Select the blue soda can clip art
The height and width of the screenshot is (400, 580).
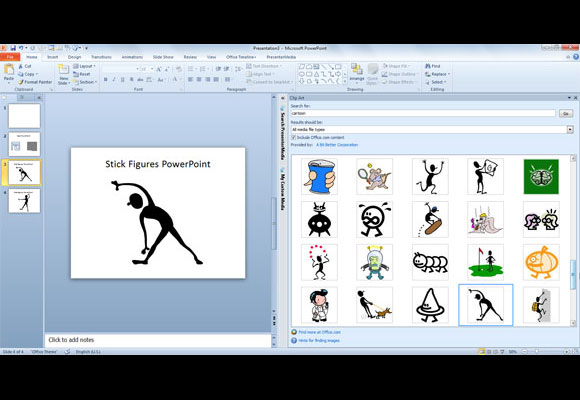coord(319,177)
